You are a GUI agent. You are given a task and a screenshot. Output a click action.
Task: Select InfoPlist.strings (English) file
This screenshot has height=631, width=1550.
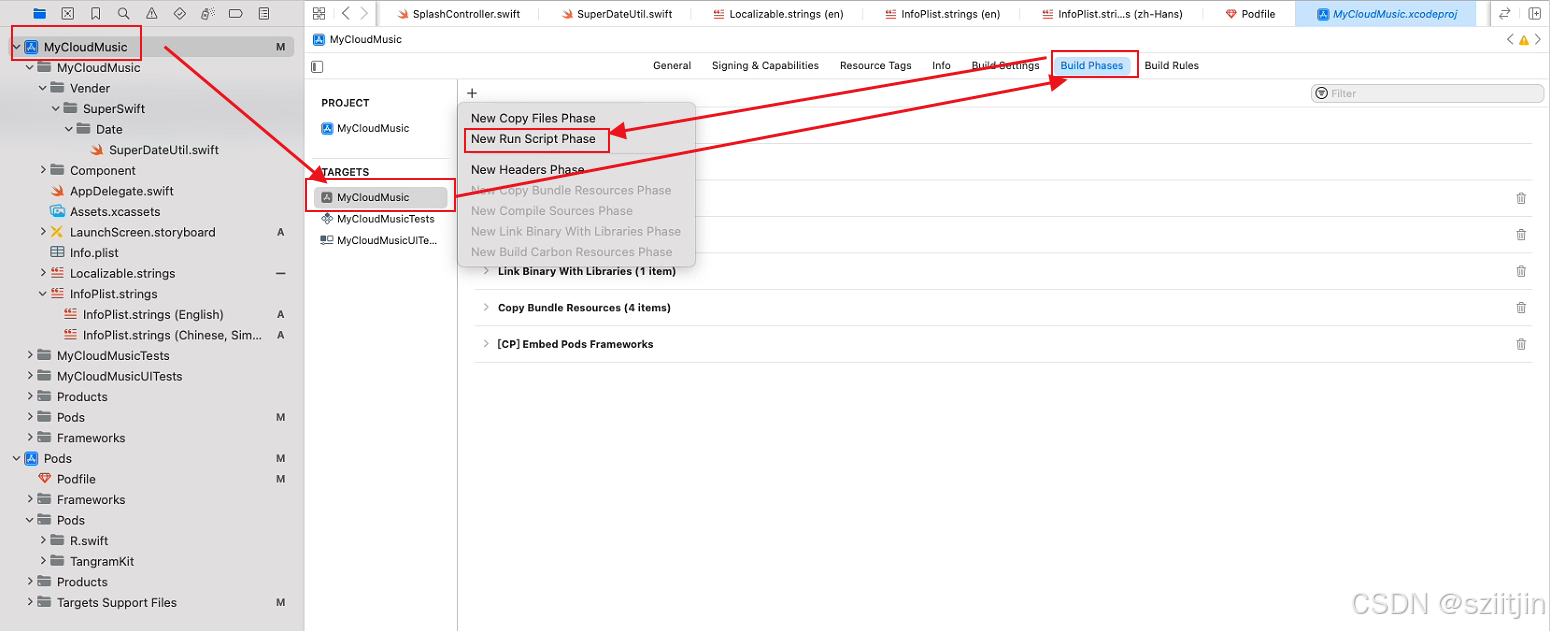(153, 314)
